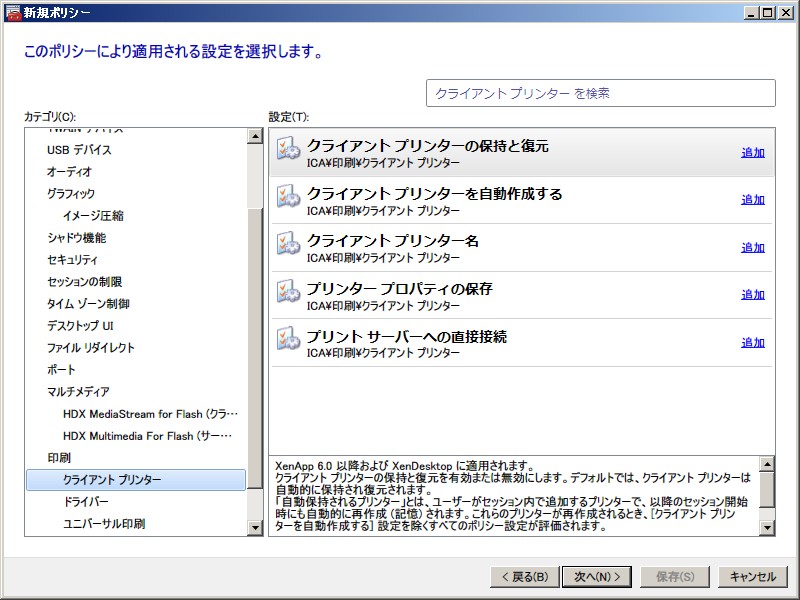Select the 印刷 category
The height and width of the screenshot is (600, 800).
(58, 458)
